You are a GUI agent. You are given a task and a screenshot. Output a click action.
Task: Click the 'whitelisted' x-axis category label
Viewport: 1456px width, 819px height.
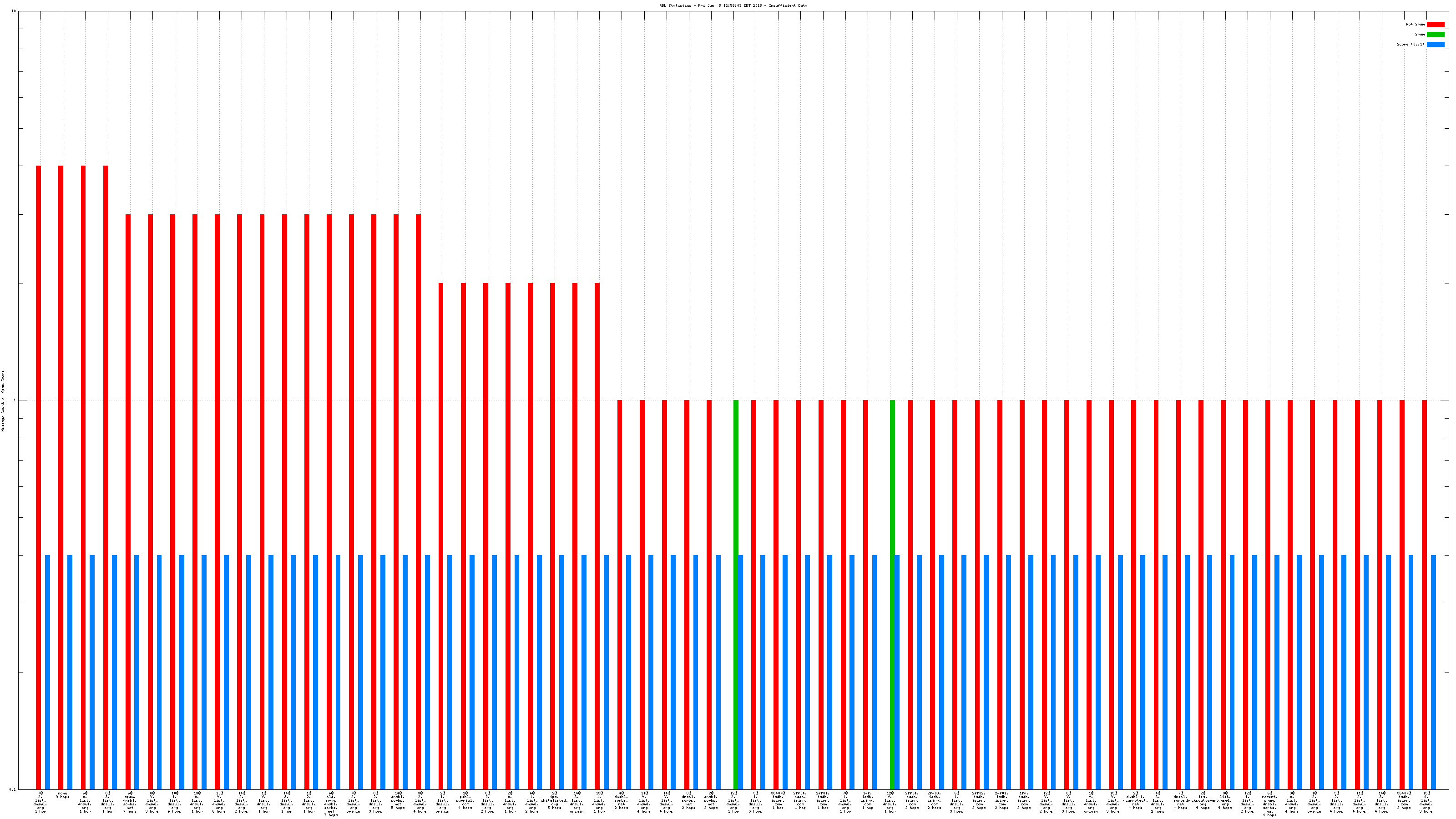point(555,800)
